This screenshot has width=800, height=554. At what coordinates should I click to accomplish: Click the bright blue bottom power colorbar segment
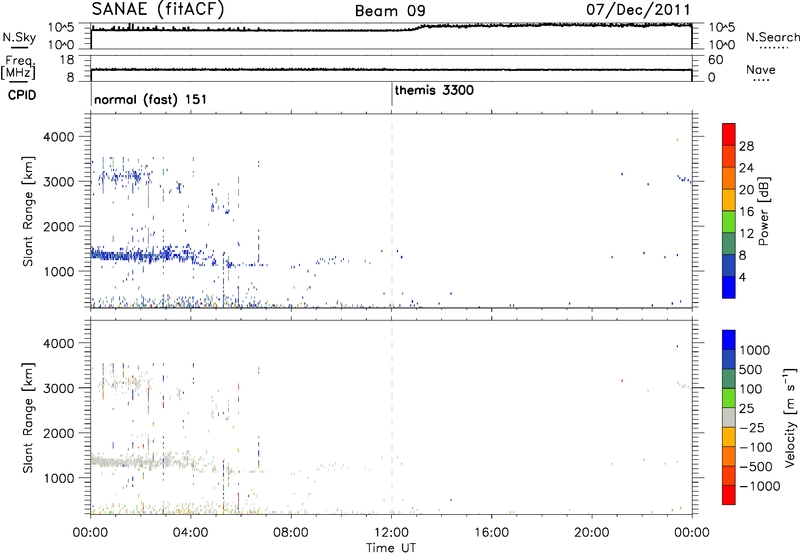(x=729, y=287)
